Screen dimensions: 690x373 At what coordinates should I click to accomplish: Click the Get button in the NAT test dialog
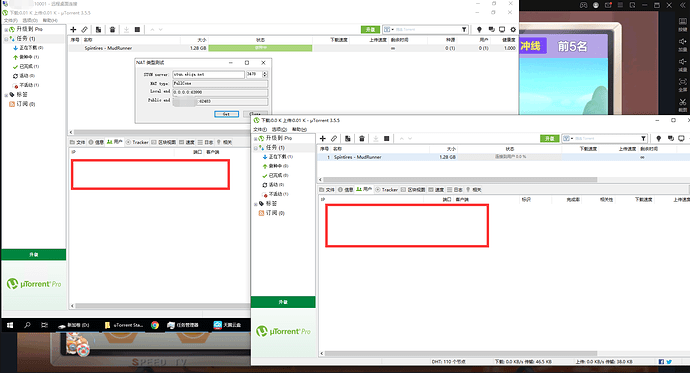coord(226,114)
